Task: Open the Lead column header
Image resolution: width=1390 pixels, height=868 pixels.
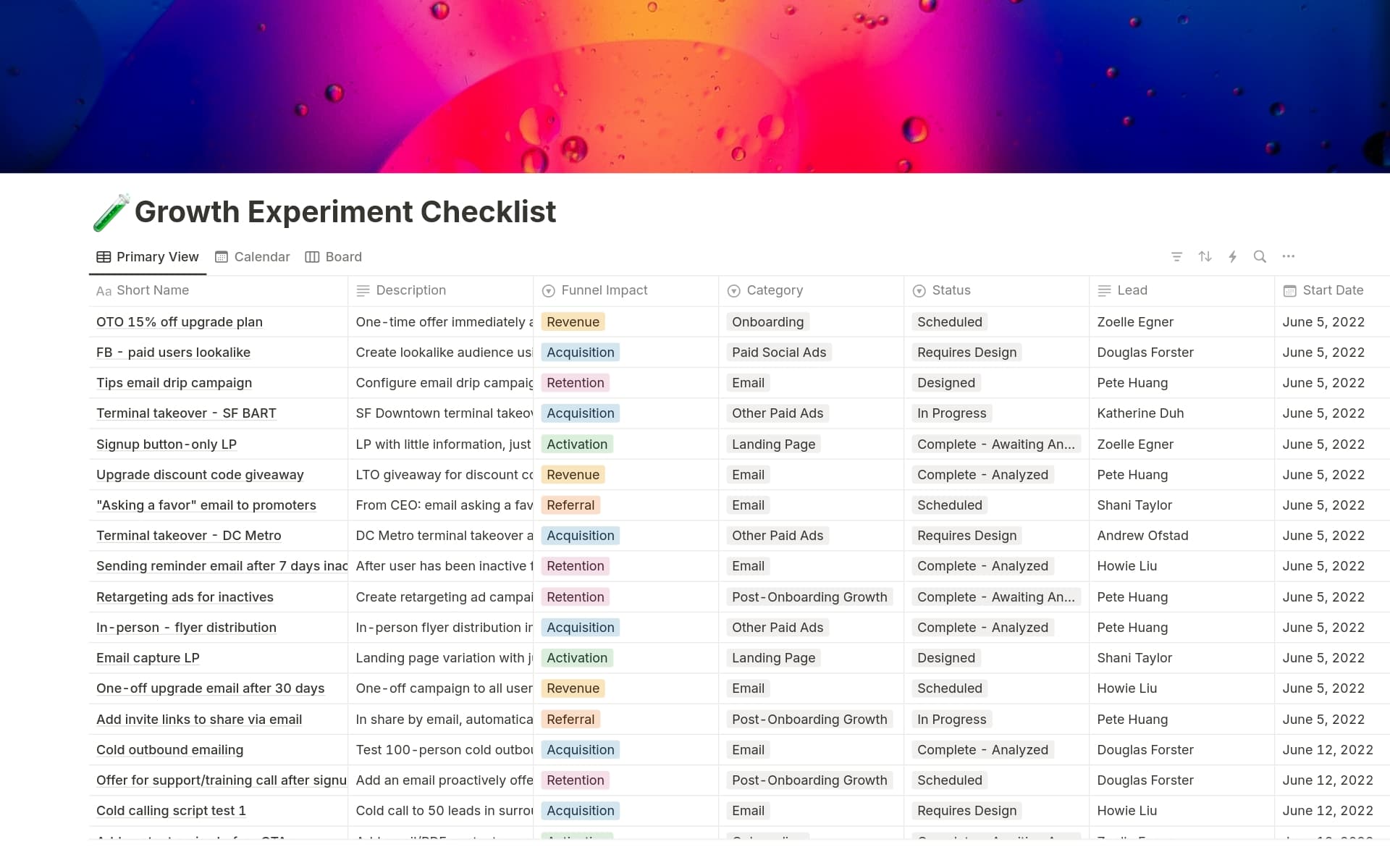Action: tap(1132, 290)
